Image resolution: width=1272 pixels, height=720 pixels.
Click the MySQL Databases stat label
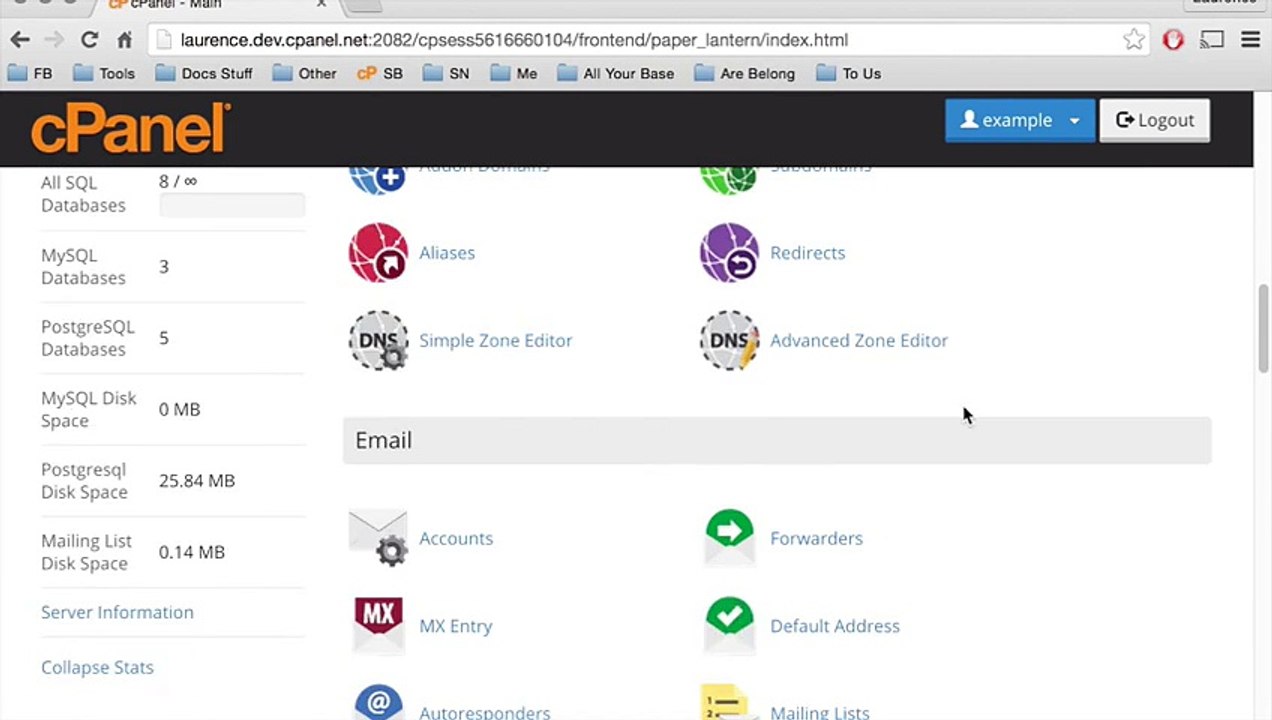coord(83,267)
